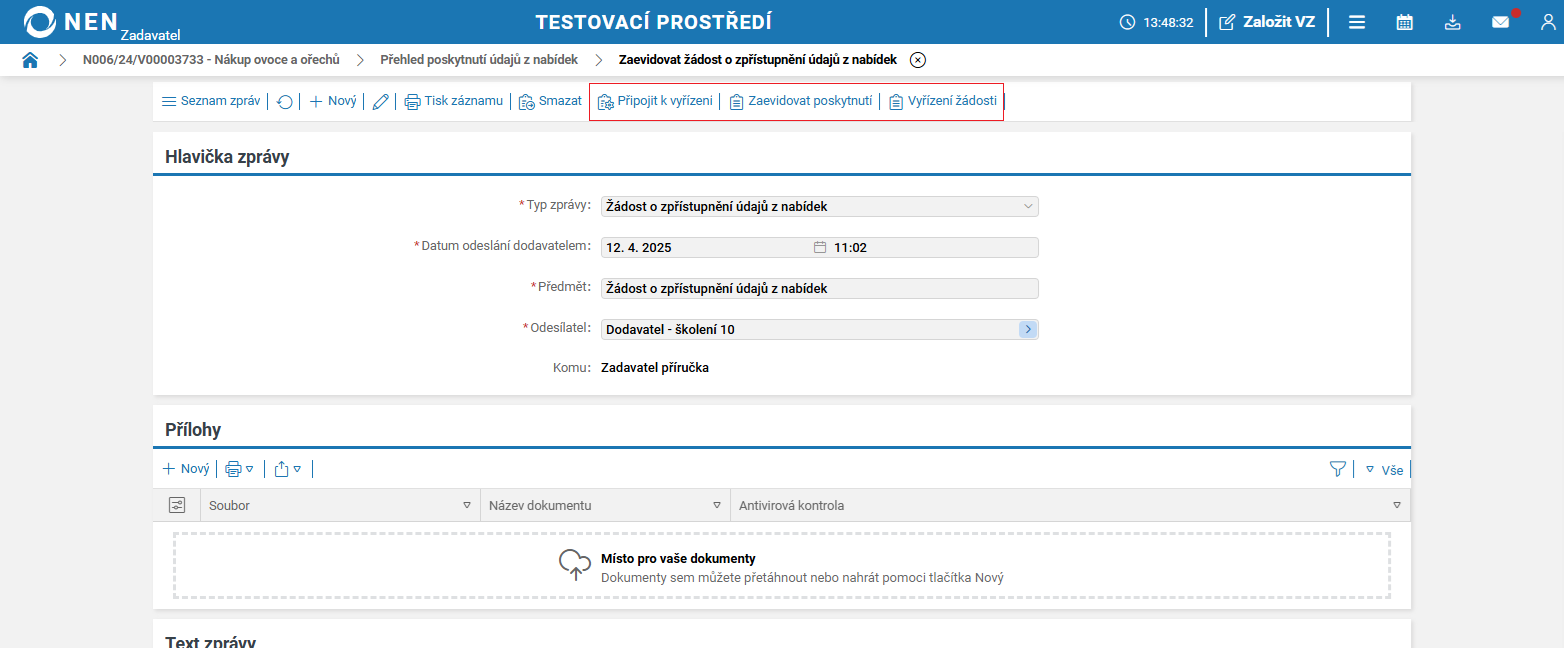The width and height of the screenshot is (1564, 648).
Task: Click Založit VZ in the top bar
Action: tap(1267, 21)
